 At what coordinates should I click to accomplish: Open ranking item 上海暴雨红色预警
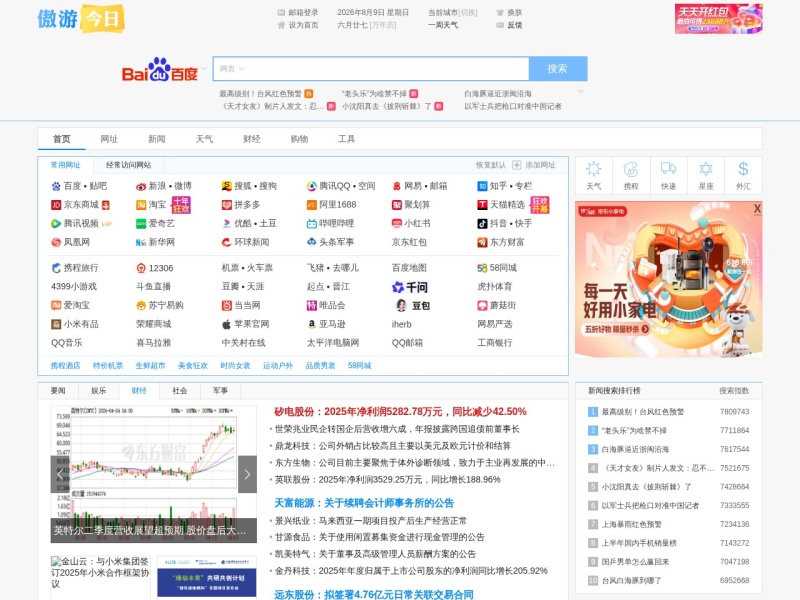point(632,524)
